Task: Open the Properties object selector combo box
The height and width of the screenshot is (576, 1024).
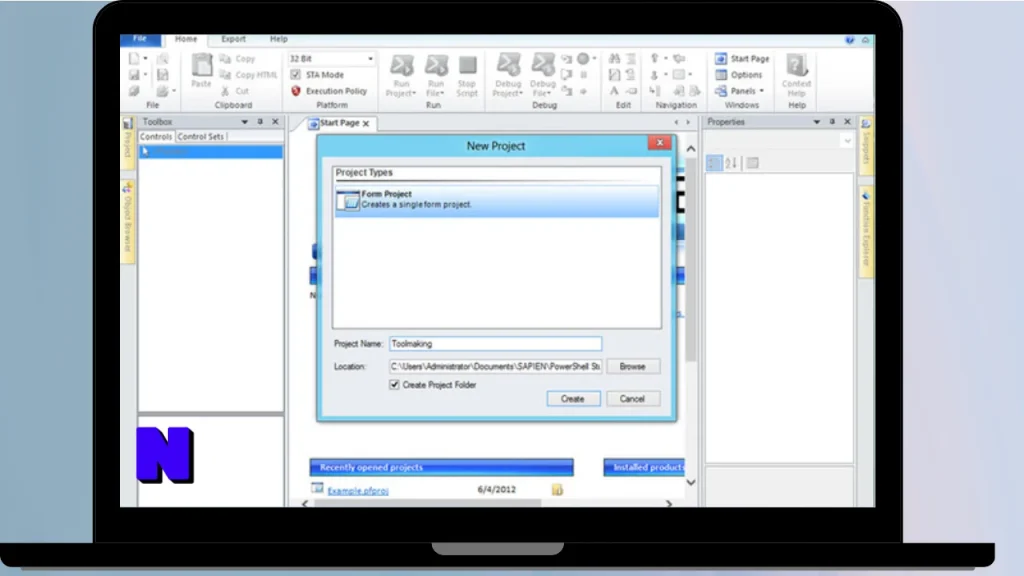Action: (x=780, y=141)
